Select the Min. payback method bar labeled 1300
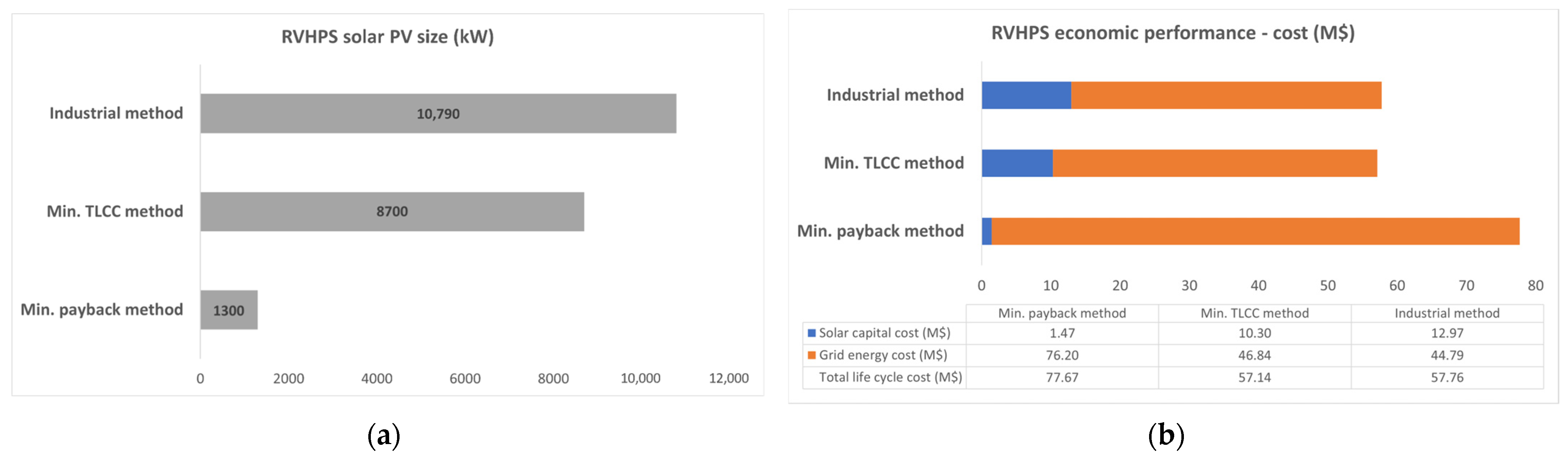Viewport: 1568px width, 457px height. pos(229,310)
